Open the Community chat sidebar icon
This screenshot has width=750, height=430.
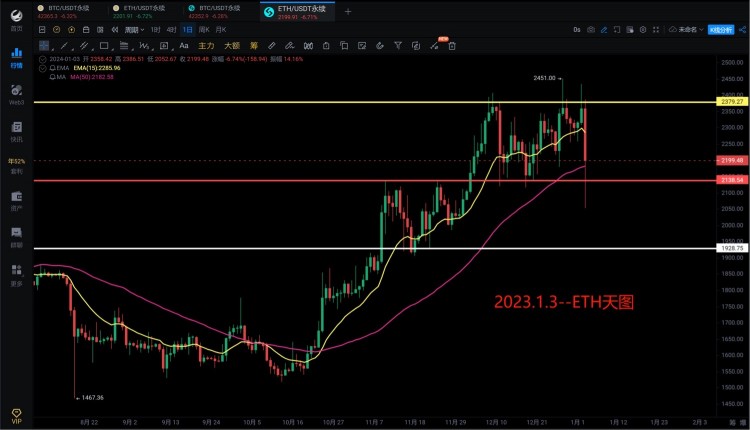click(x=16, y=238)
